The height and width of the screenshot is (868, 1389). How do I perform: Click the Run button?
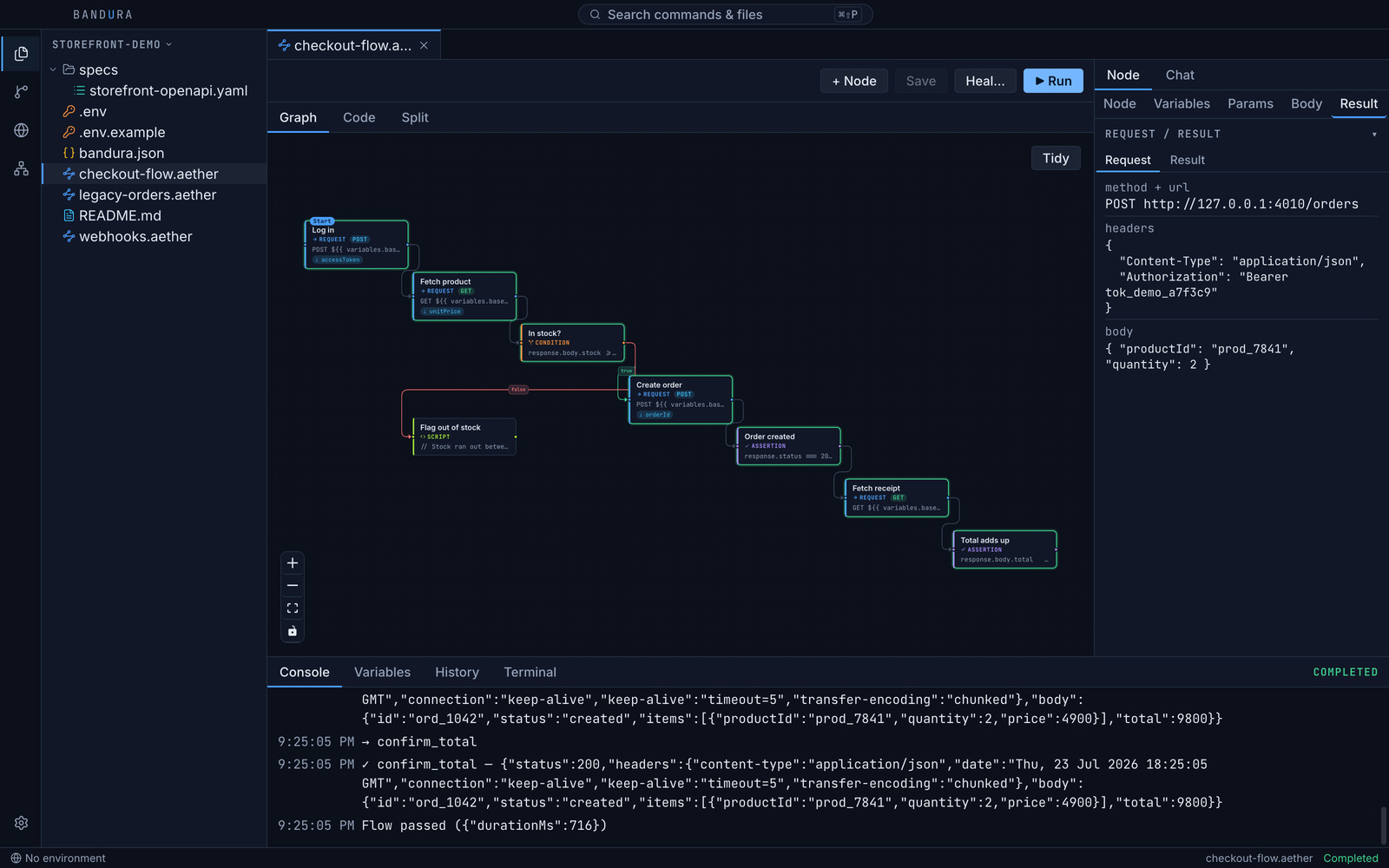(1053, 81)
